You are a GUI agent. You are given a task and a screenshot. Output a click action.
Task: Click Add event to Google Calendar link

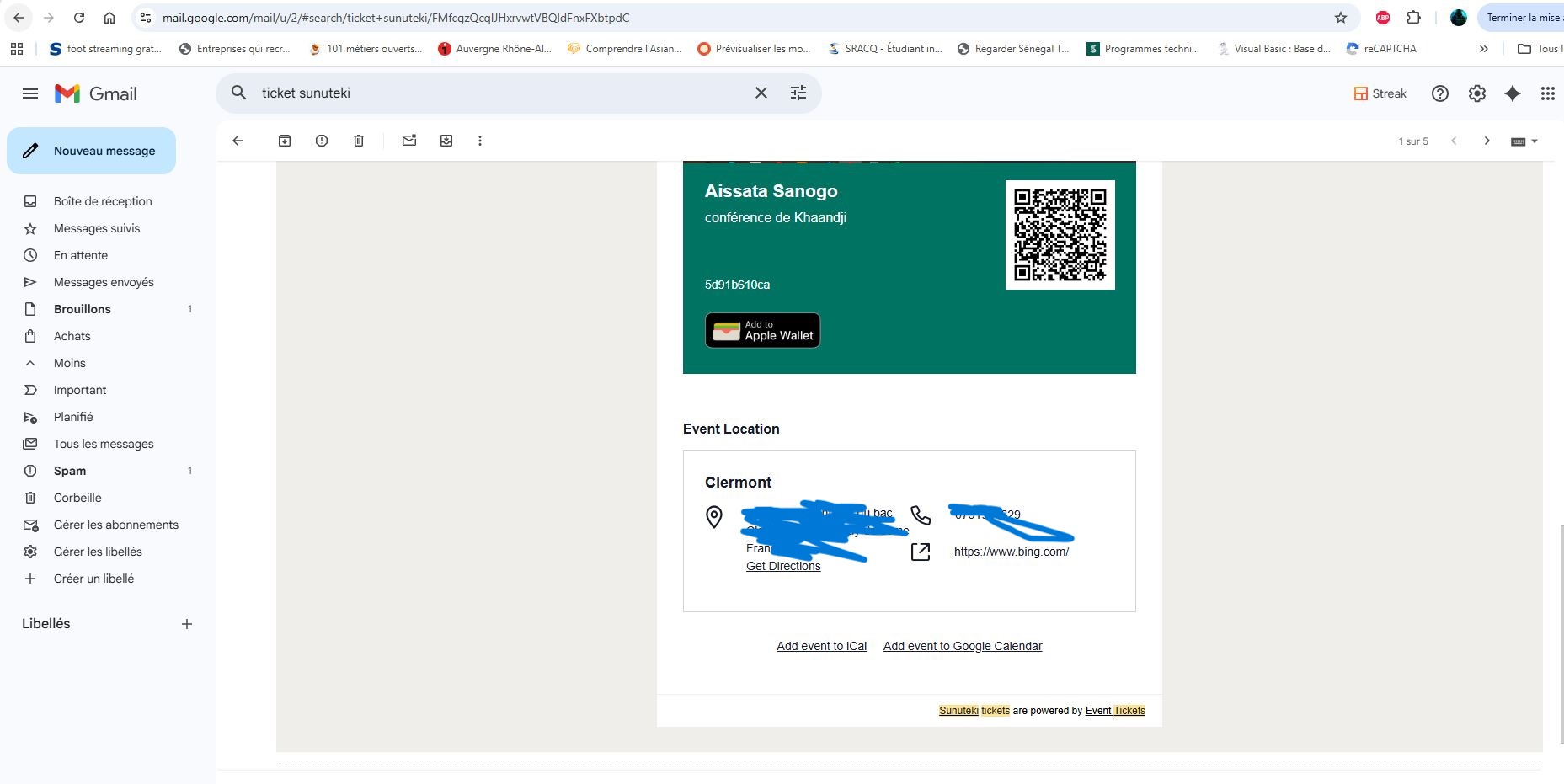(x=963, y=646)
